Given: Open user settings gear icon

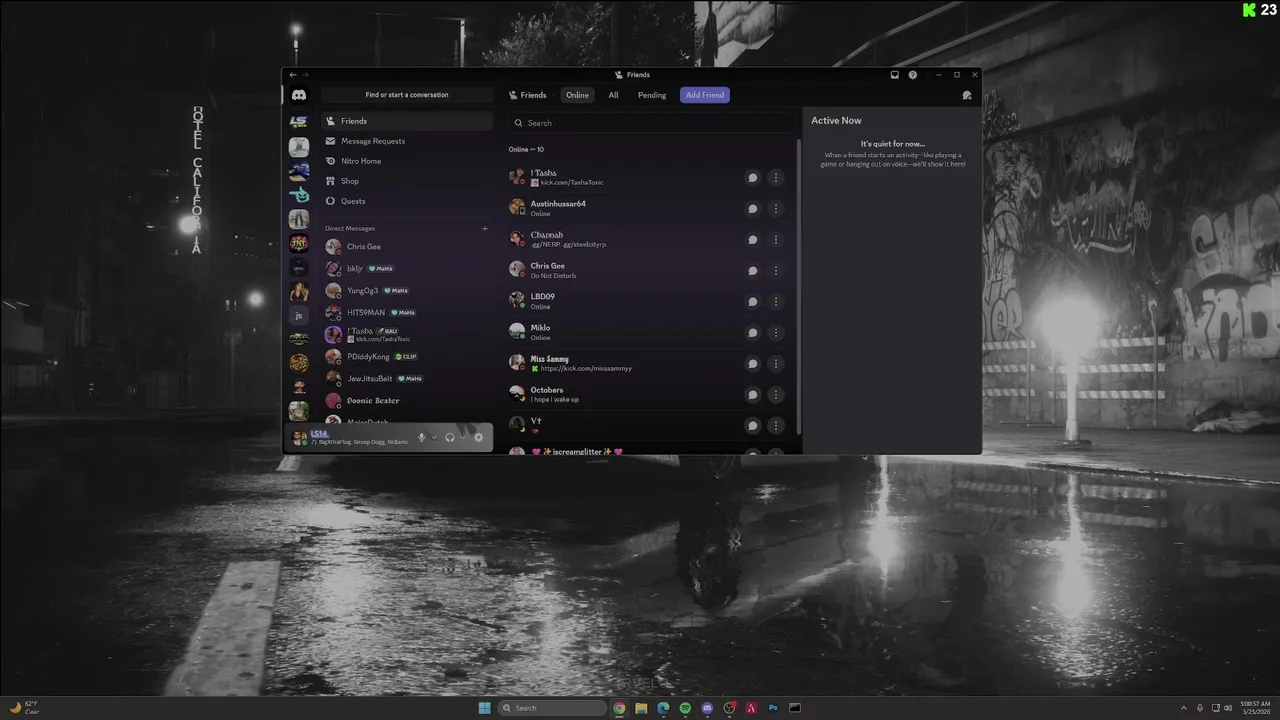Looking at the screenshot, I should tap(478, 437).
